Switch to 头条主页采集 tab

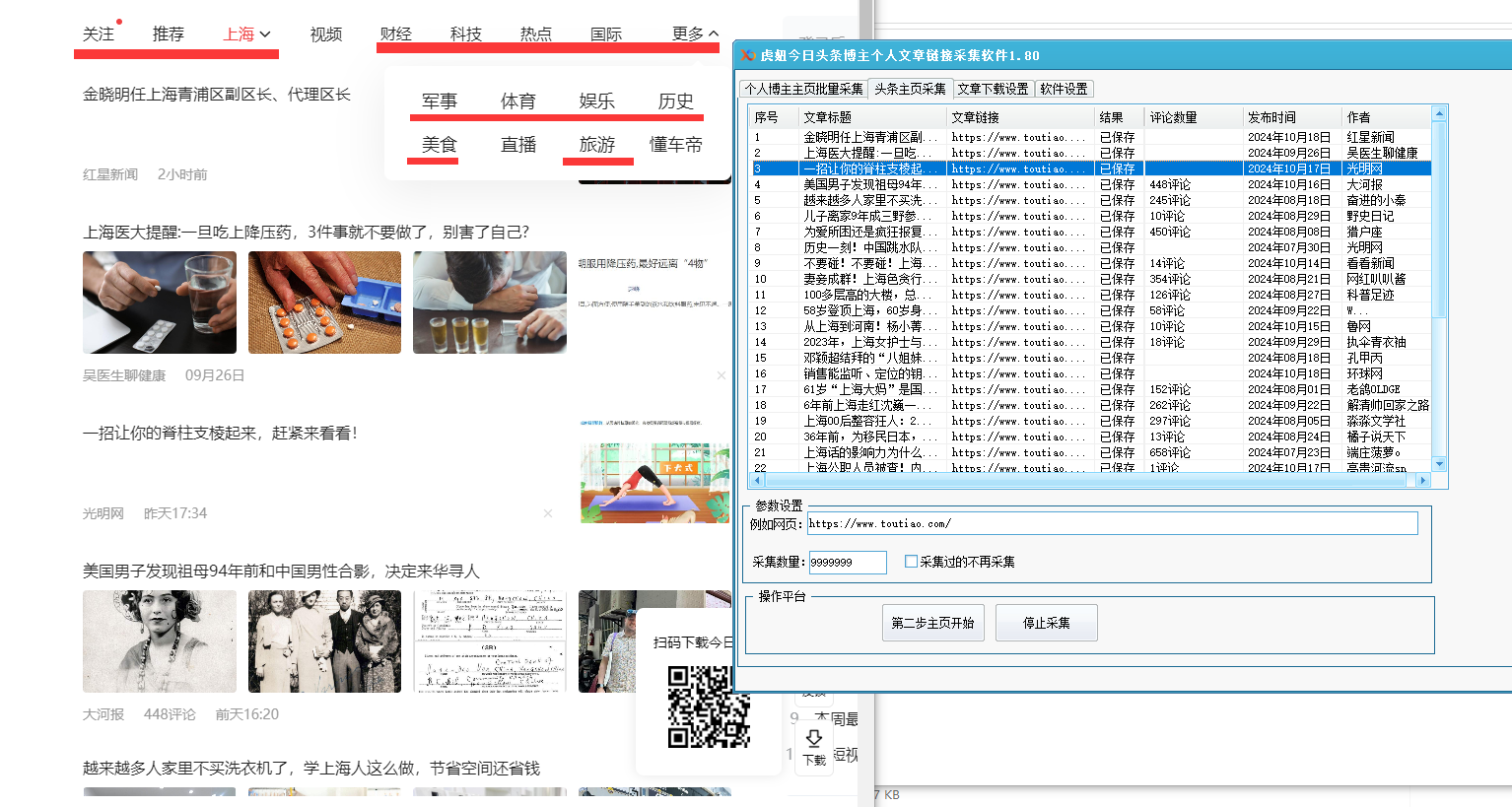click(911, 89)
